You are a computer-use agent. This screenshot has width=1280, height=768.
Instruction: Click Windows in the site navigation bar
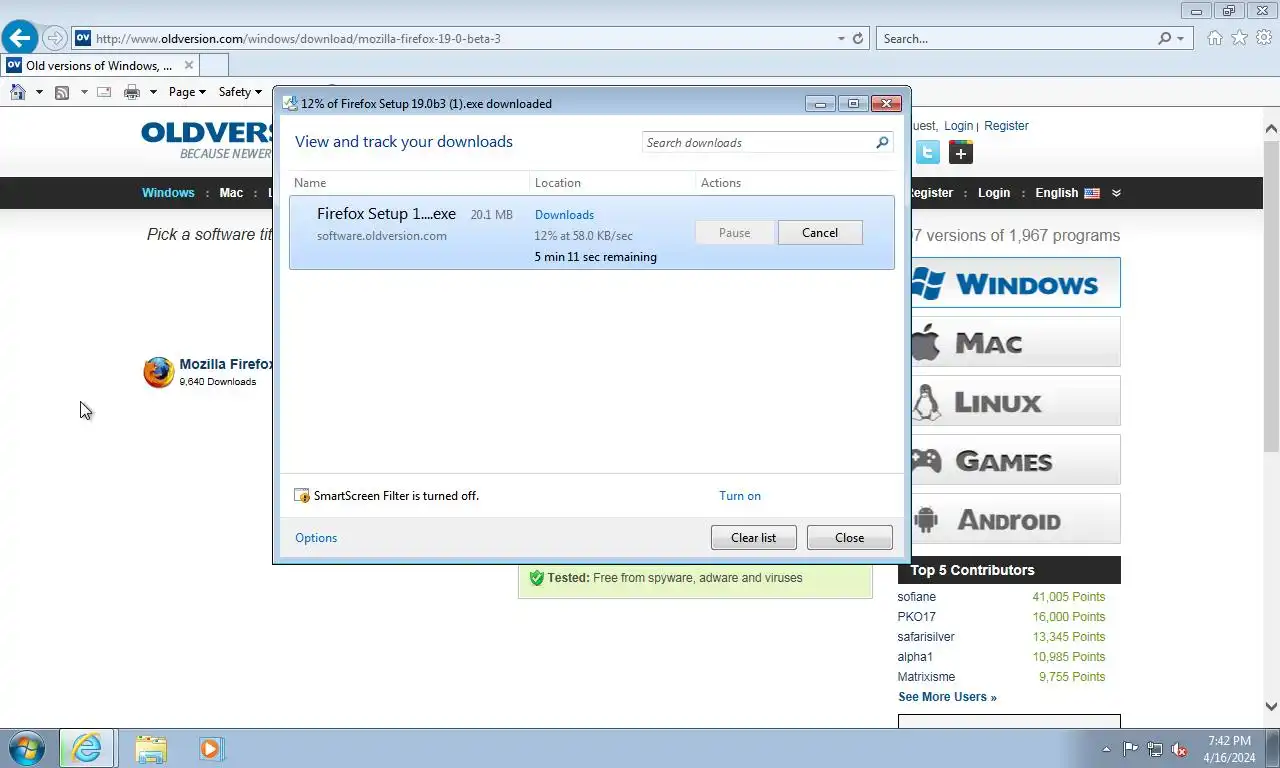pyautogui.click(x=168, y=193)
